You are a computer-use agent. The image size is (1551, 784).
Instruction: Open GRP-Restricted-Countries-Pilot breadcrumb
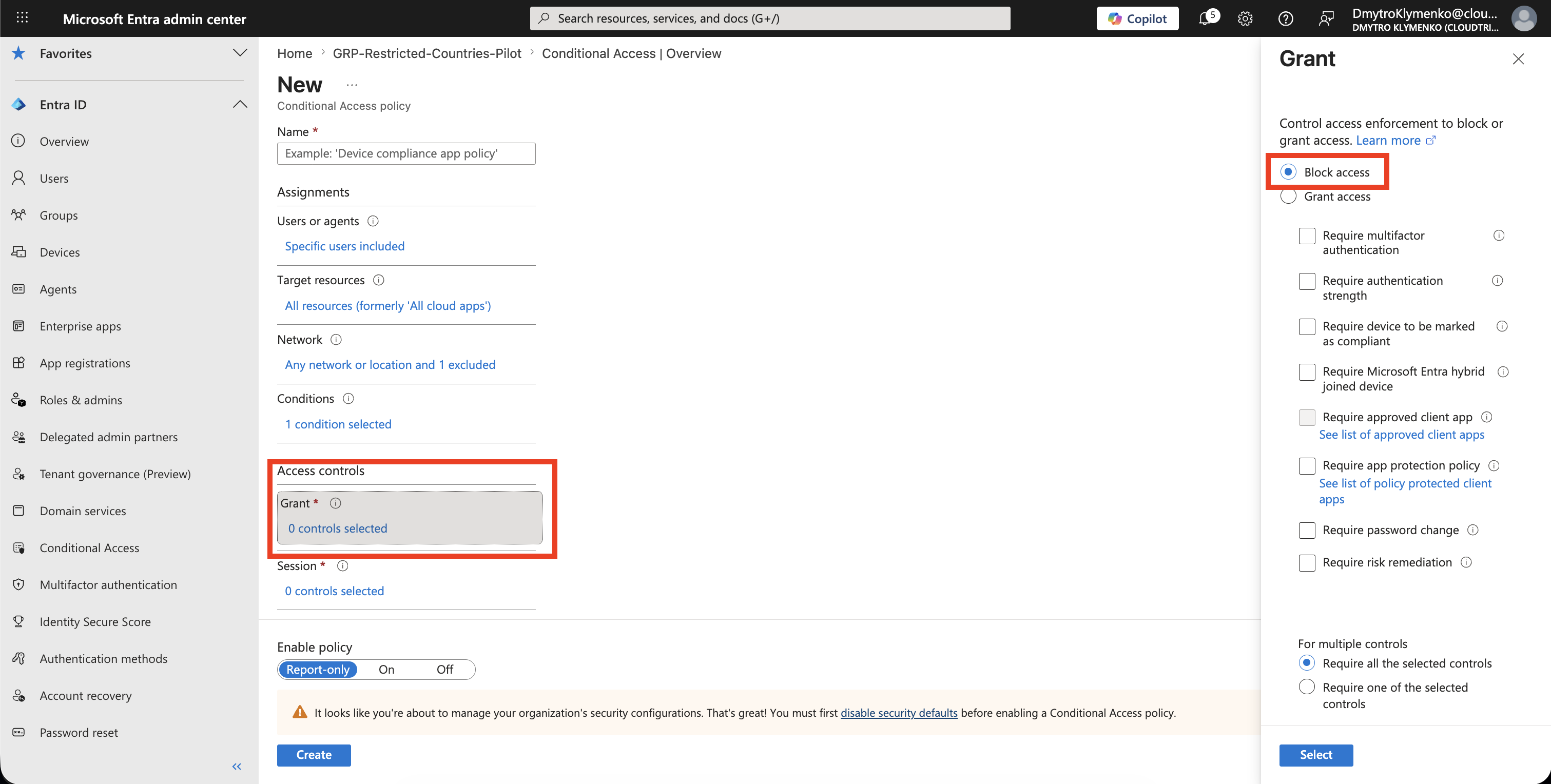tap(427, 53)
